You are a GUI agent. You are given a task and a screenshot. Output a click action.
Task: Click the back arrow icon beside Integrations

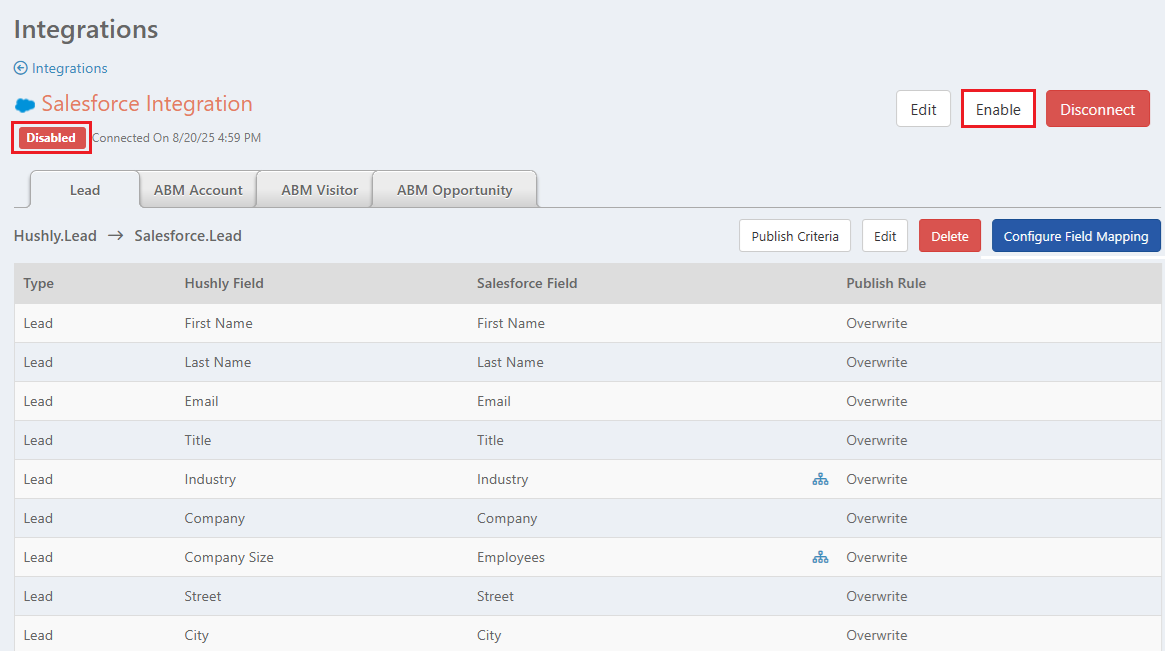pos(21,68)
